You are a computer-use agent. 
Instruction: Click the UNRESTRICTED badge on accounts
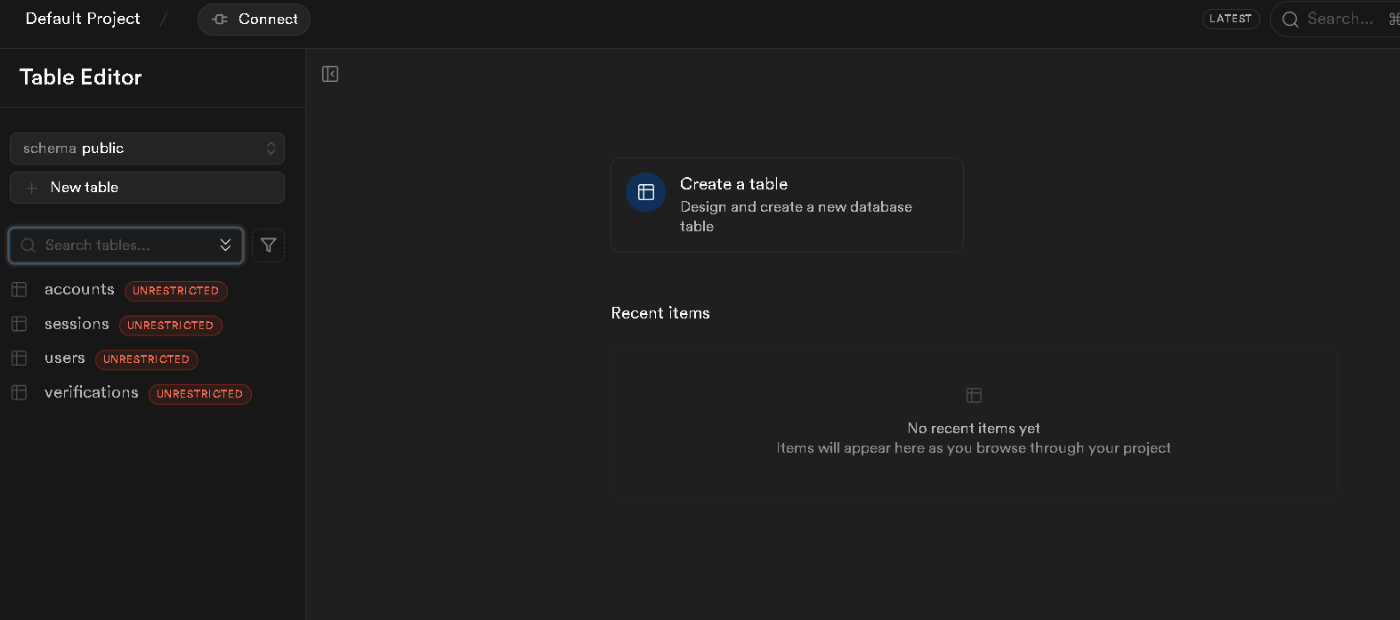coord(176,291)
